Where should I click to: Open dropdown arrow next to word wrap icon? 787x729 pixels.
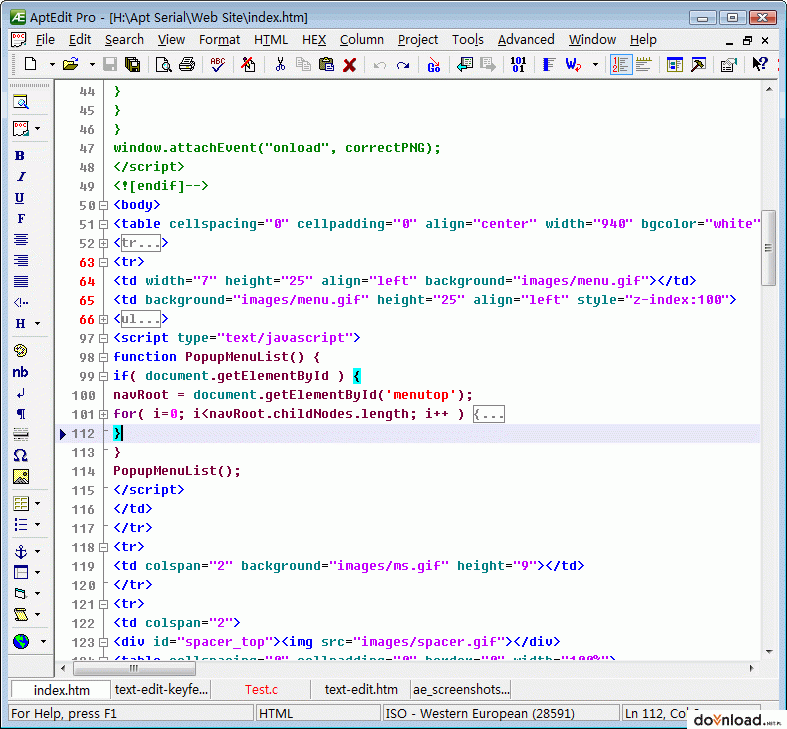point(595,64)
